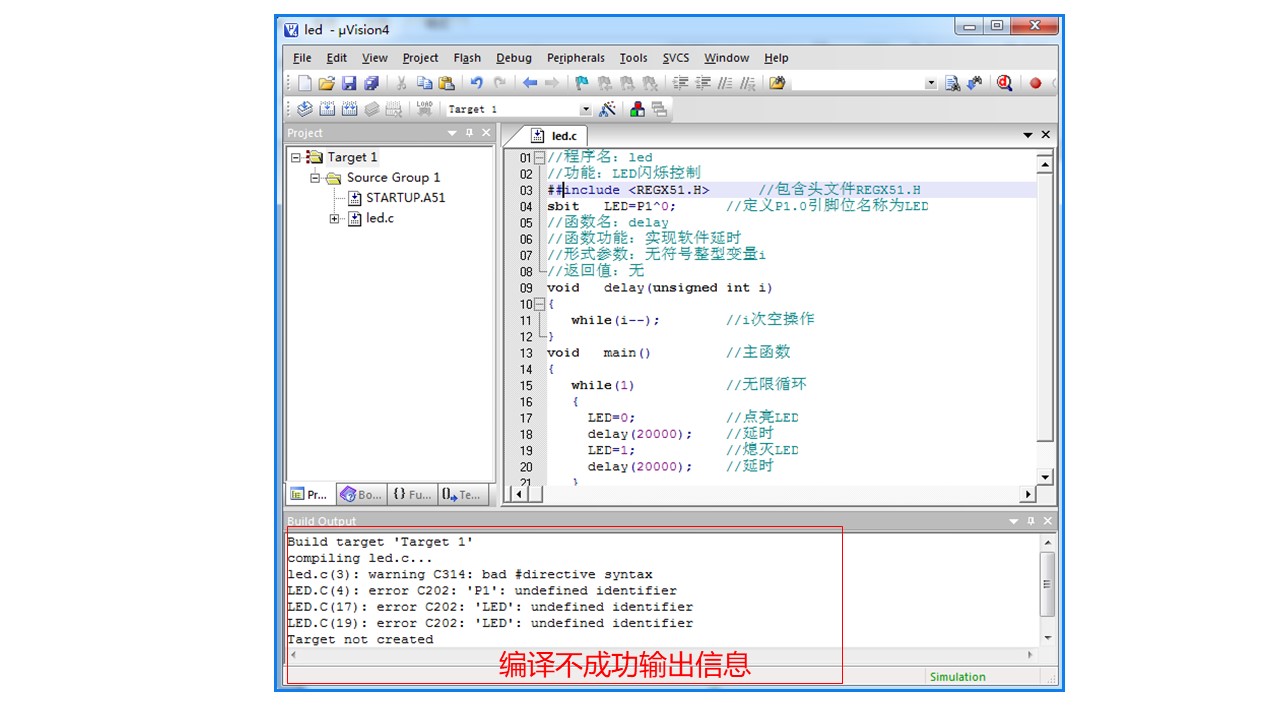Open the Project panel options dropdown
Viewport: 1280px width, 720px height.
[x=452, y=133]
